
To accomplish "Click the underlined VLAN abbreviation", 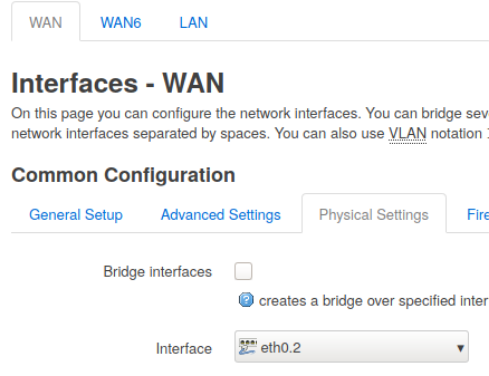I will tap(408, 134).
